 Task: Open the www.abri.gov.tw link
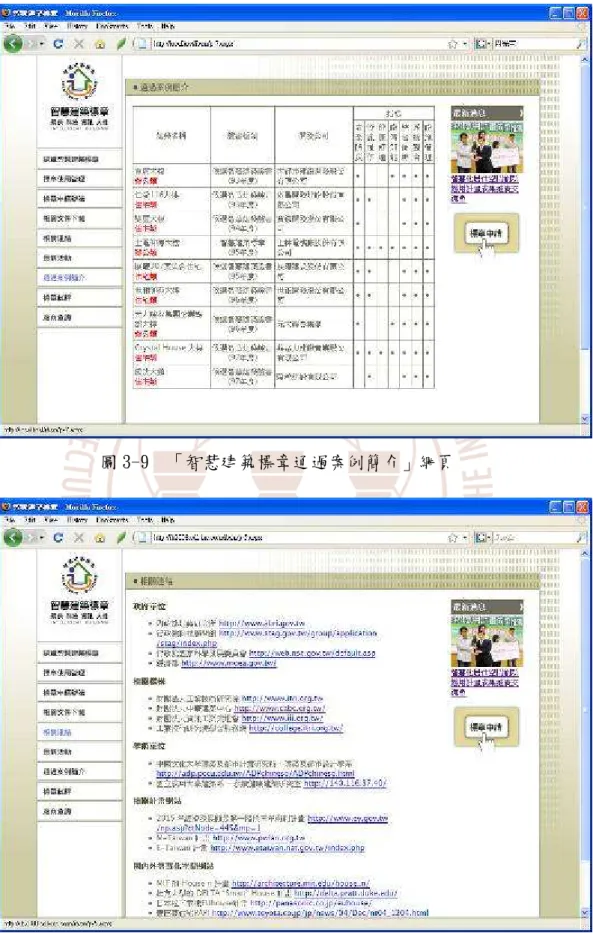point(262,623)
